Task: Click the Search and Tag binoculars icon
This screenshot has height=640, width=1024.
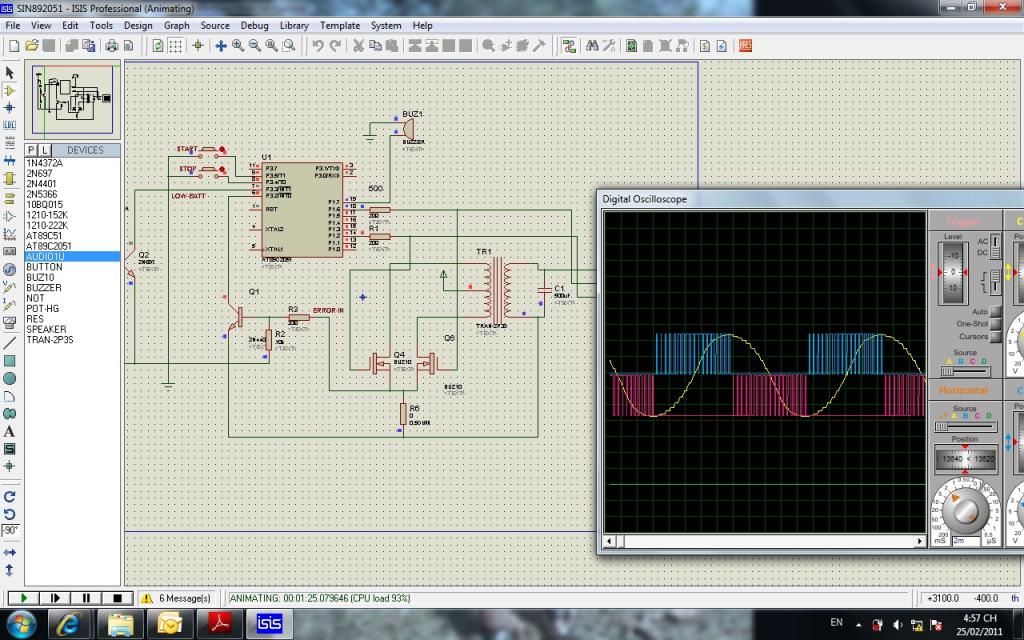Action: point(592,45)
